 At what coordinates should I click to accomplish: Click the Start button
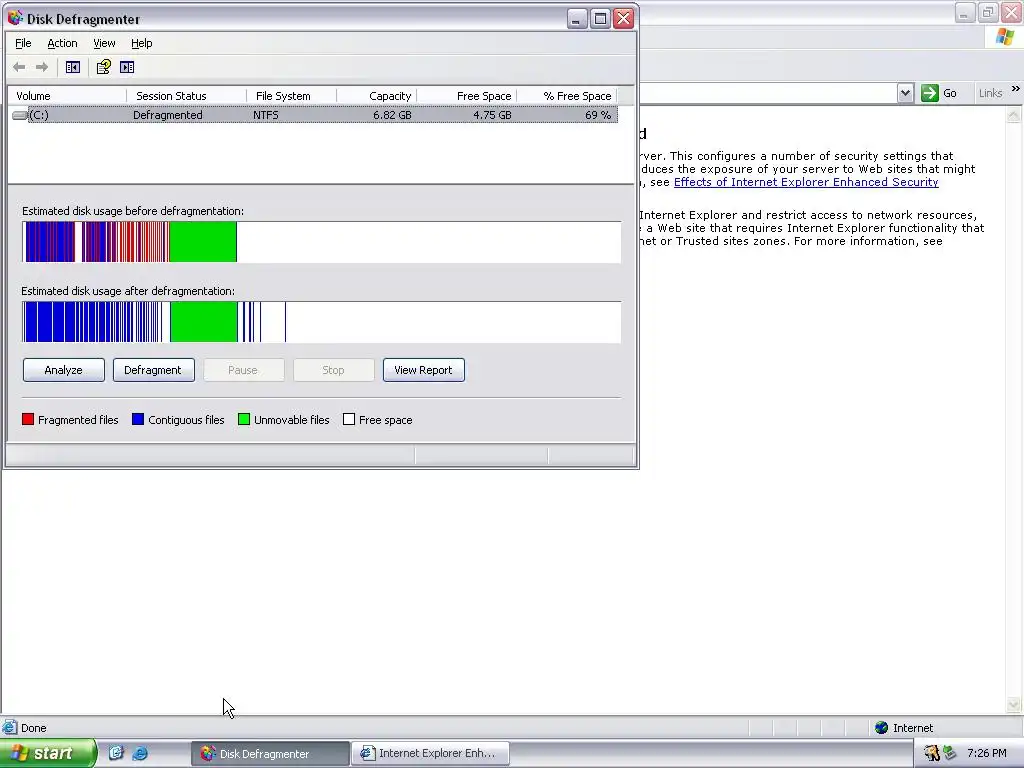47,753
